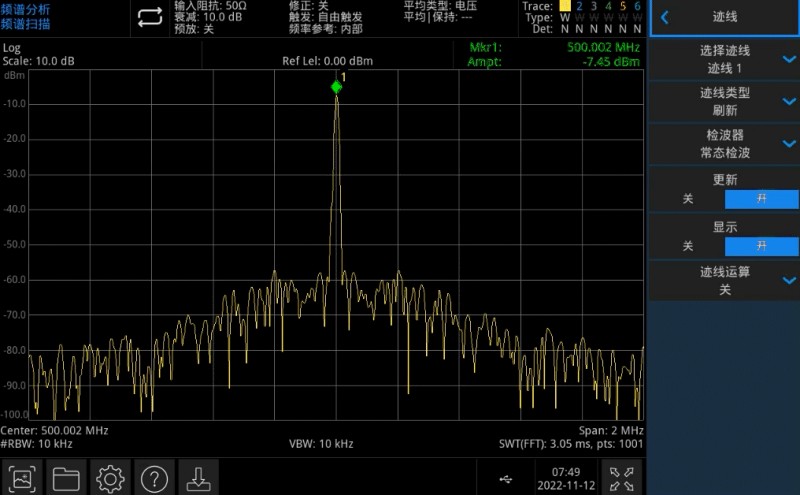
Task: Expand the 检波器 detector dropdown
Action: [789, 143]
